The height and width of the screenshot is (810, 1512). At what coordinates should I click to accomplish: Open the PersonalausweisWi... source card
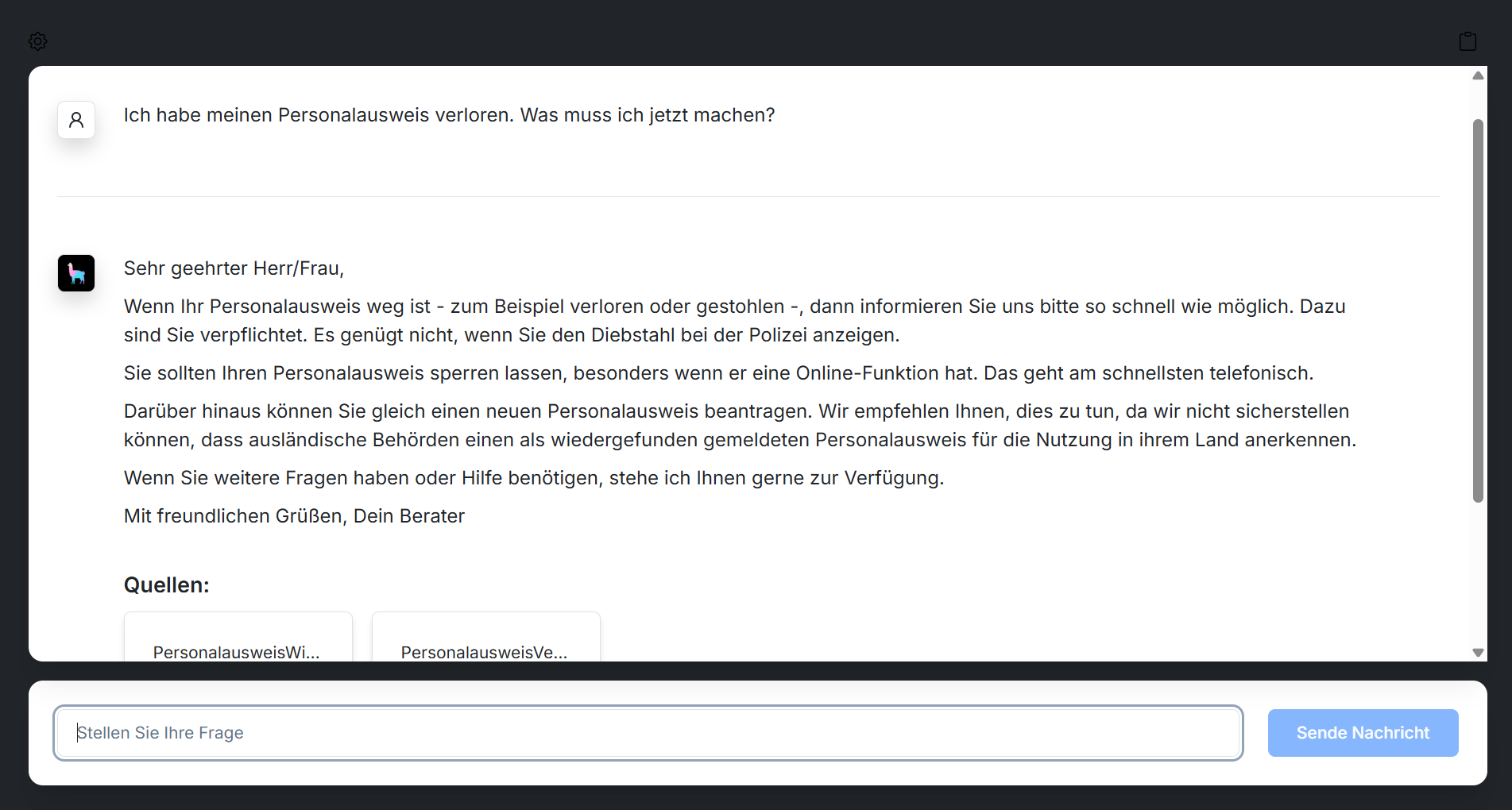pyautogui.click(x=238, y=643)
